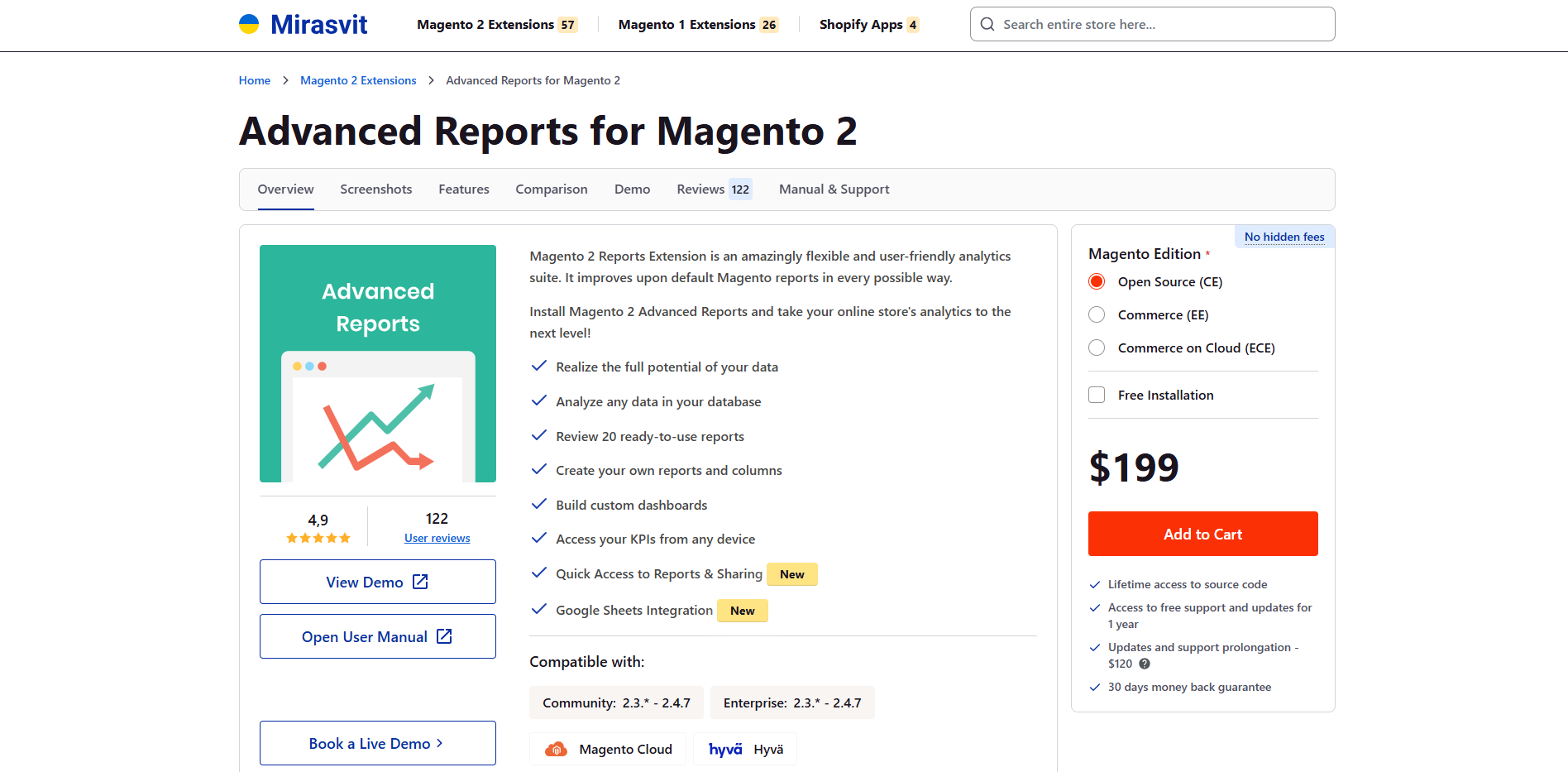Switch to the Screenshots tab
The image size is (1568, 772).
click(375, 189)
